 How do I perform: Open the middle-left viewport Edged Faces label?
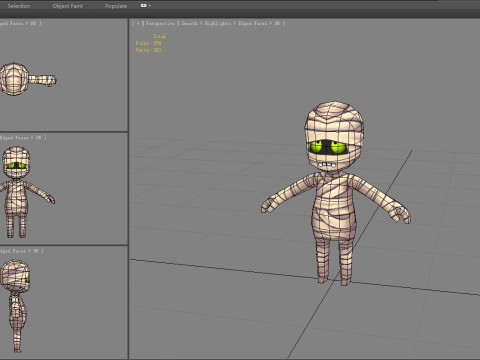tap(14, 138)
